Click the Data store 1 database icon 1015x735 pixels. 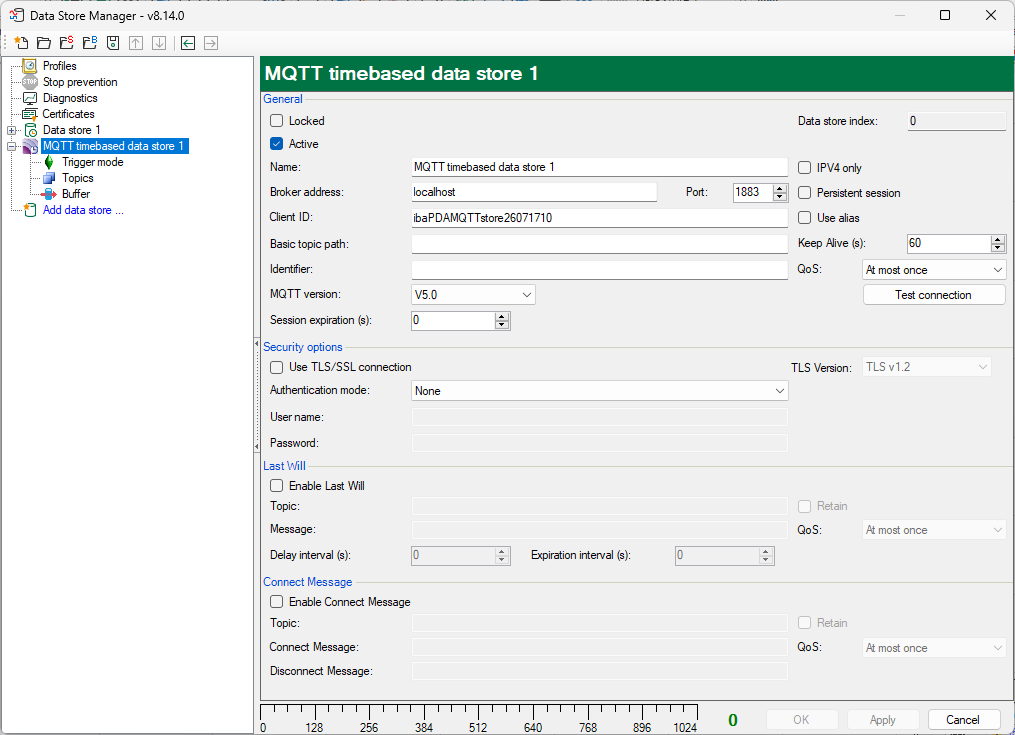pos(30,130)
